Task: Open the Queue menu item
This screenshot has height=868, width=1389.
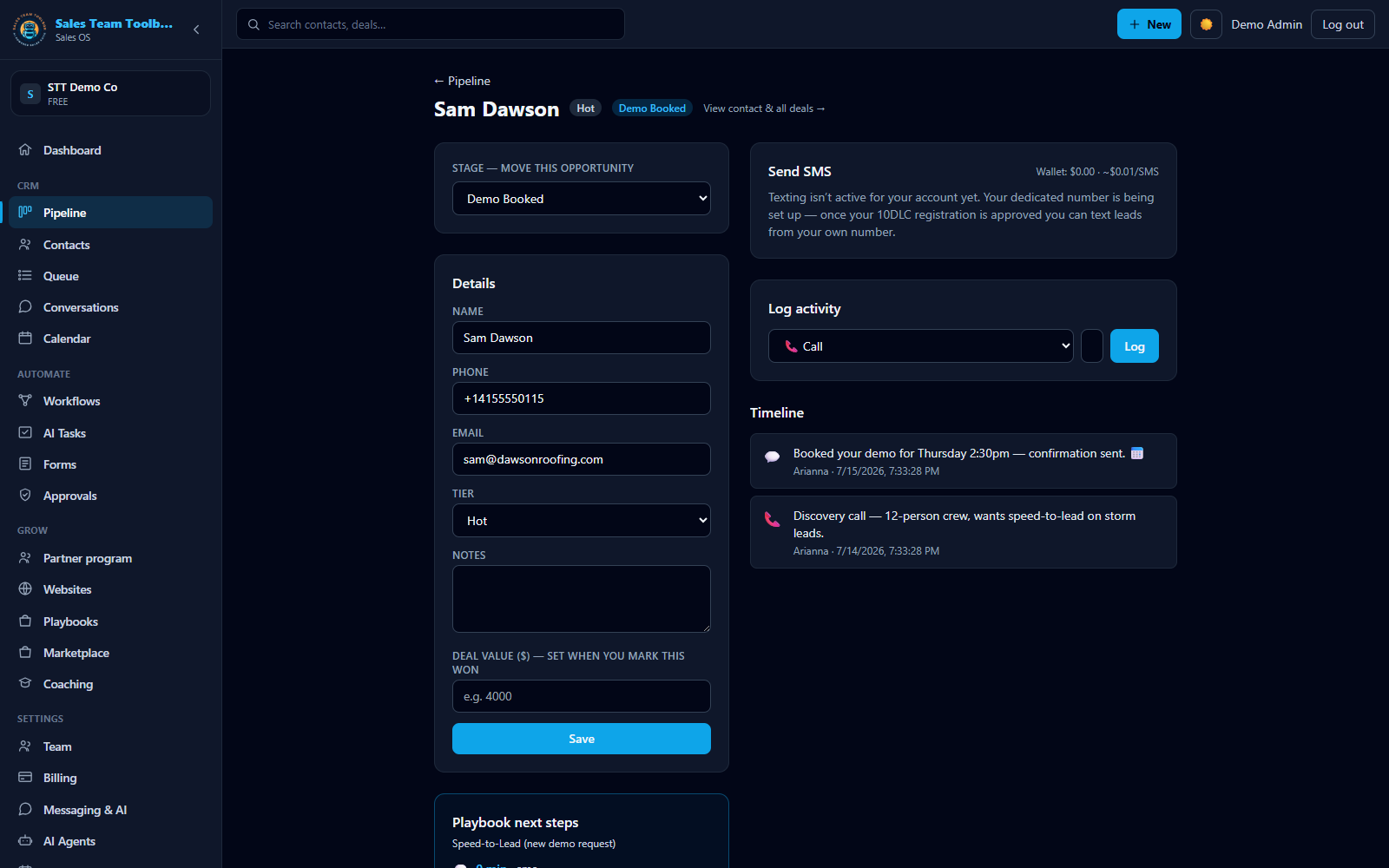Action: (x=110, y=276)
